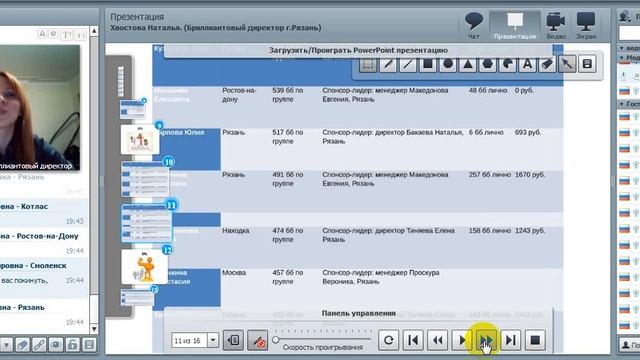The height and width of the screenshot is (360, 640).
Task: Open the Чат tab
Action: (x=474, y=26)
